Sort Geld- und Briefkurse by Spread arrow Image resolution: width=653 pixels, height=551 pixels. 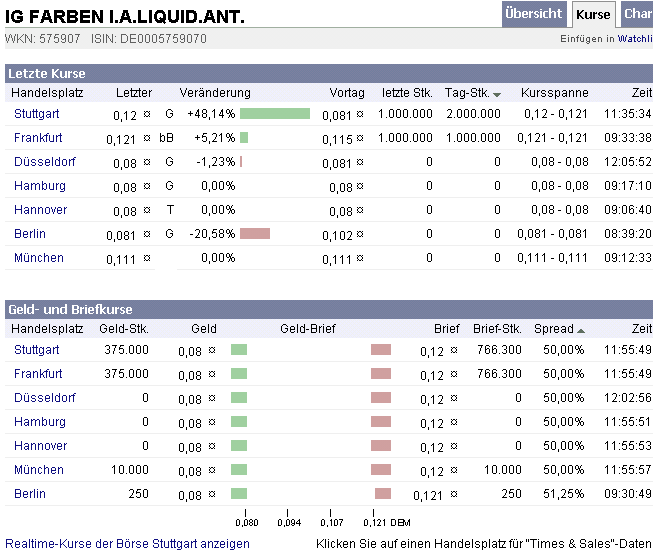pos(581,331)
